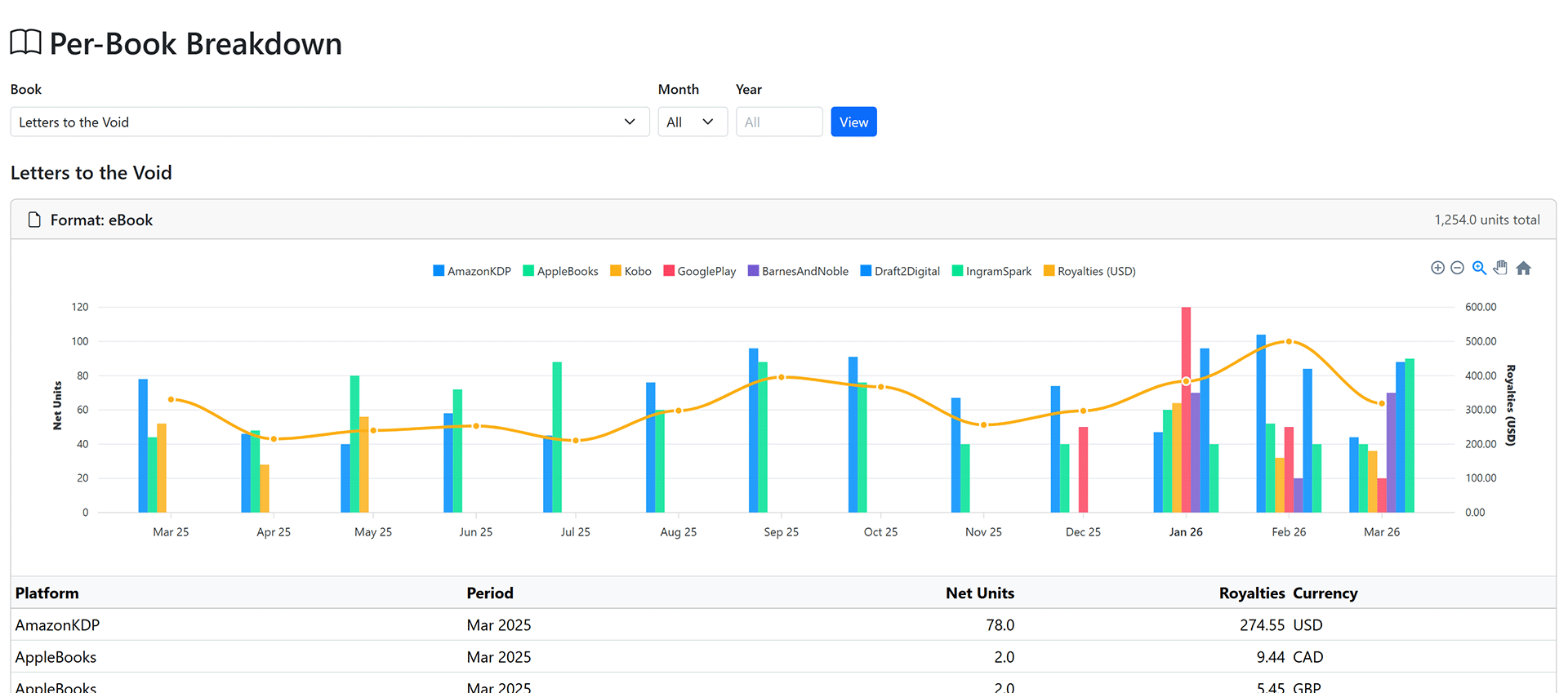Toggle Draft2Digital series in chart legend
This screenshot has width=1568, height=693.
point(900,271)
